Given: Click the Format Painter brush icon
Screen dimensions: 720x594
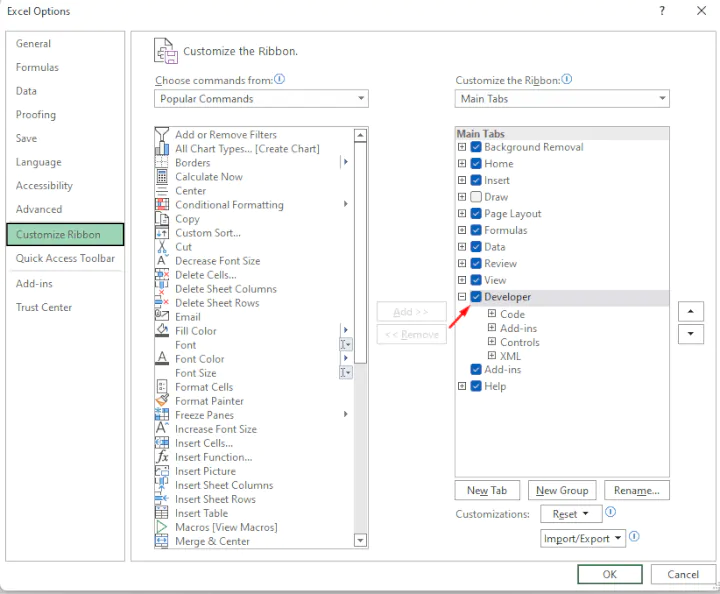Looking at the screenshot, I should coord(162,401).
